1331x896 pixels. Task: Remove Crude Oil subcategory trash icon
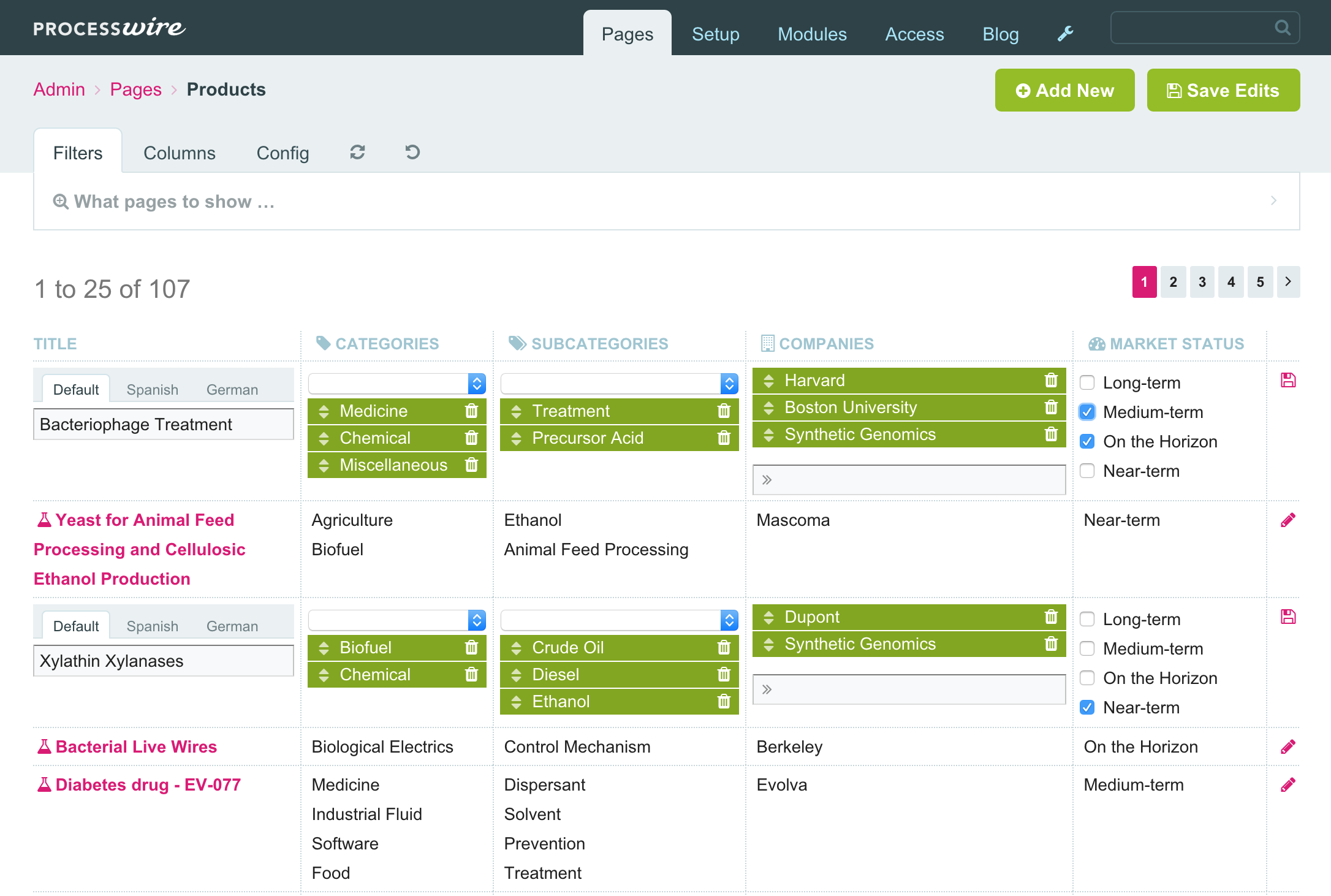click(724, 647)
